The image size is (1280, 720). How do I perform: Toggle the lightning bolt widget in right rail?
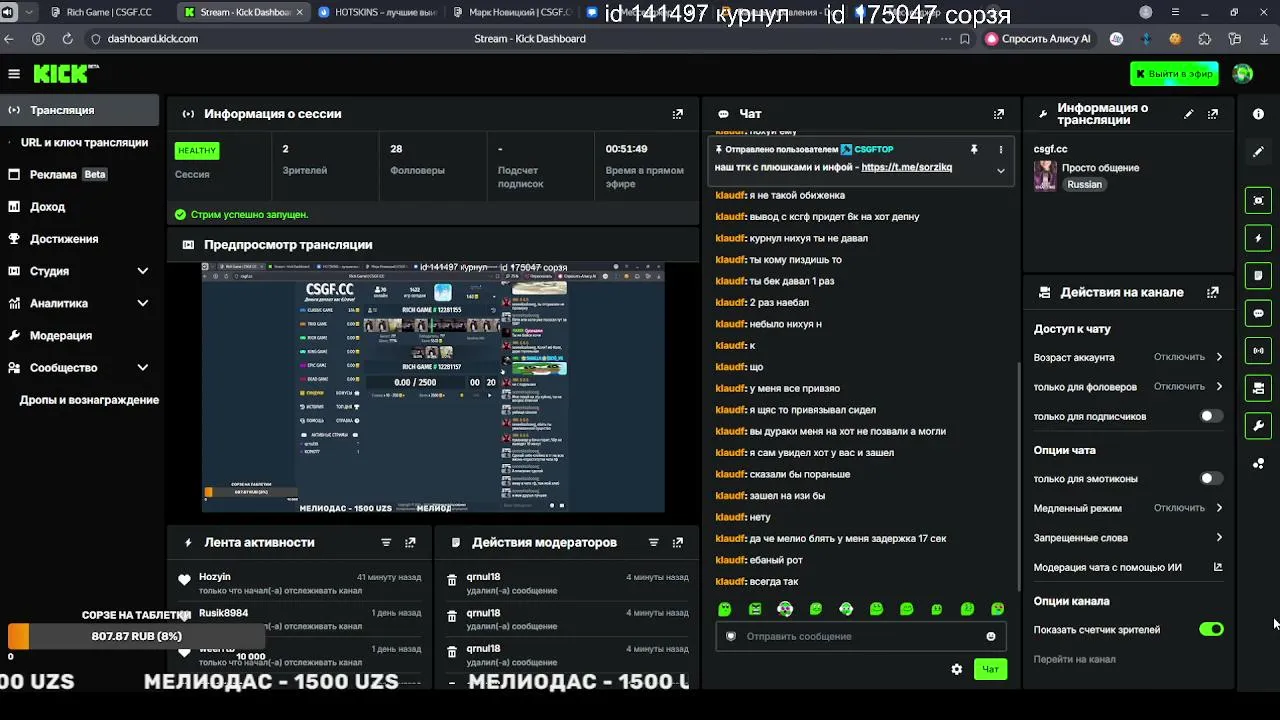(1258, 238)
